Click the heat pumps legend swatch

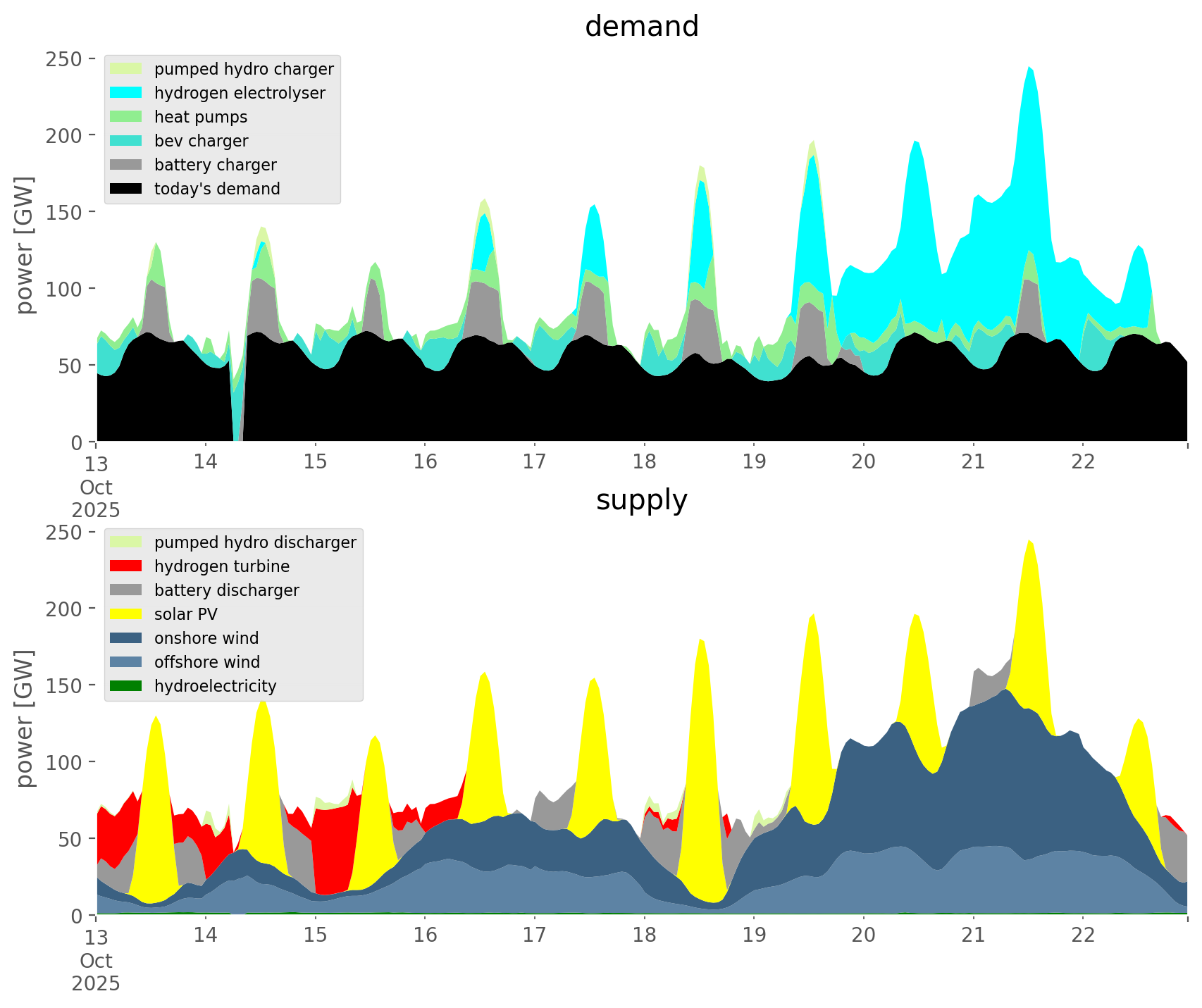(127, 117)
